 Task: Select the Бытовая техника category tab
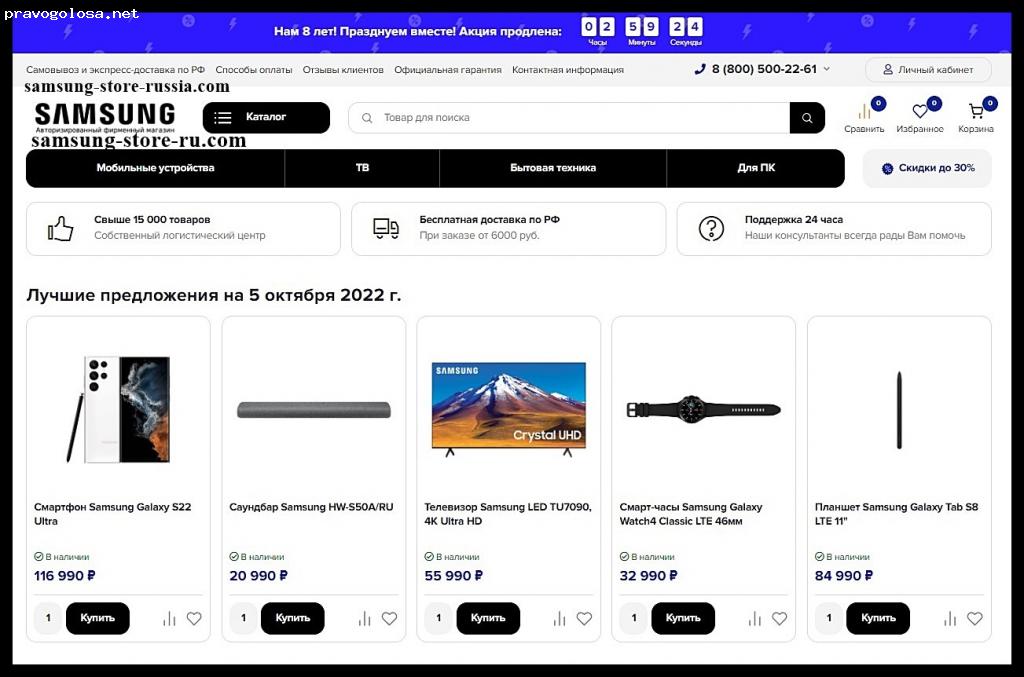coord(553,168)
